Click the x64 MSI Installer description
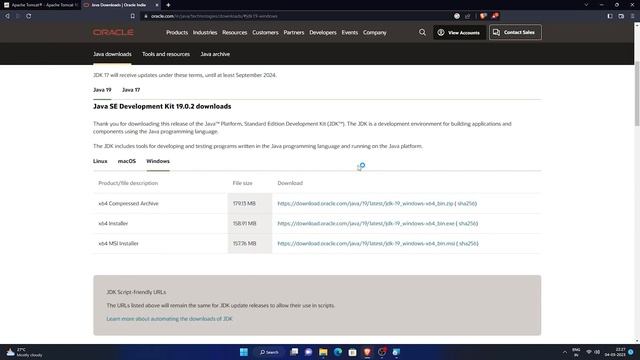 pos(118,243)
